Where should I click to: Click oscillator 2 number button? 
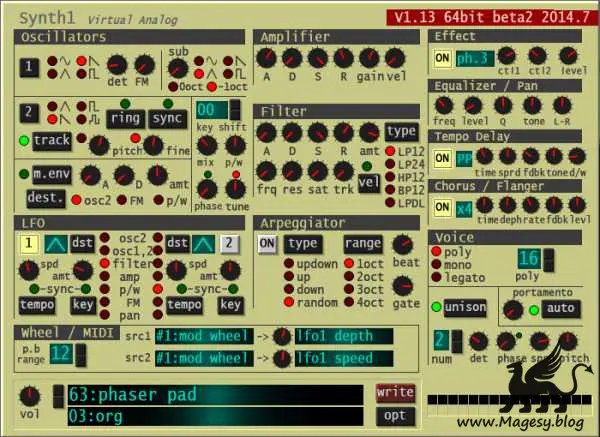(x=29, y=113)
